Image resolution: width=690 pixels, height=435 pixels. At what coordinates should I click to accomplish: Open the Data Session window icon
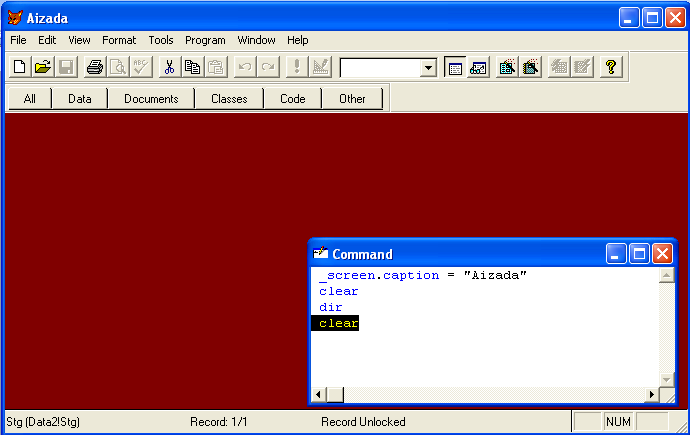[478, 67]
